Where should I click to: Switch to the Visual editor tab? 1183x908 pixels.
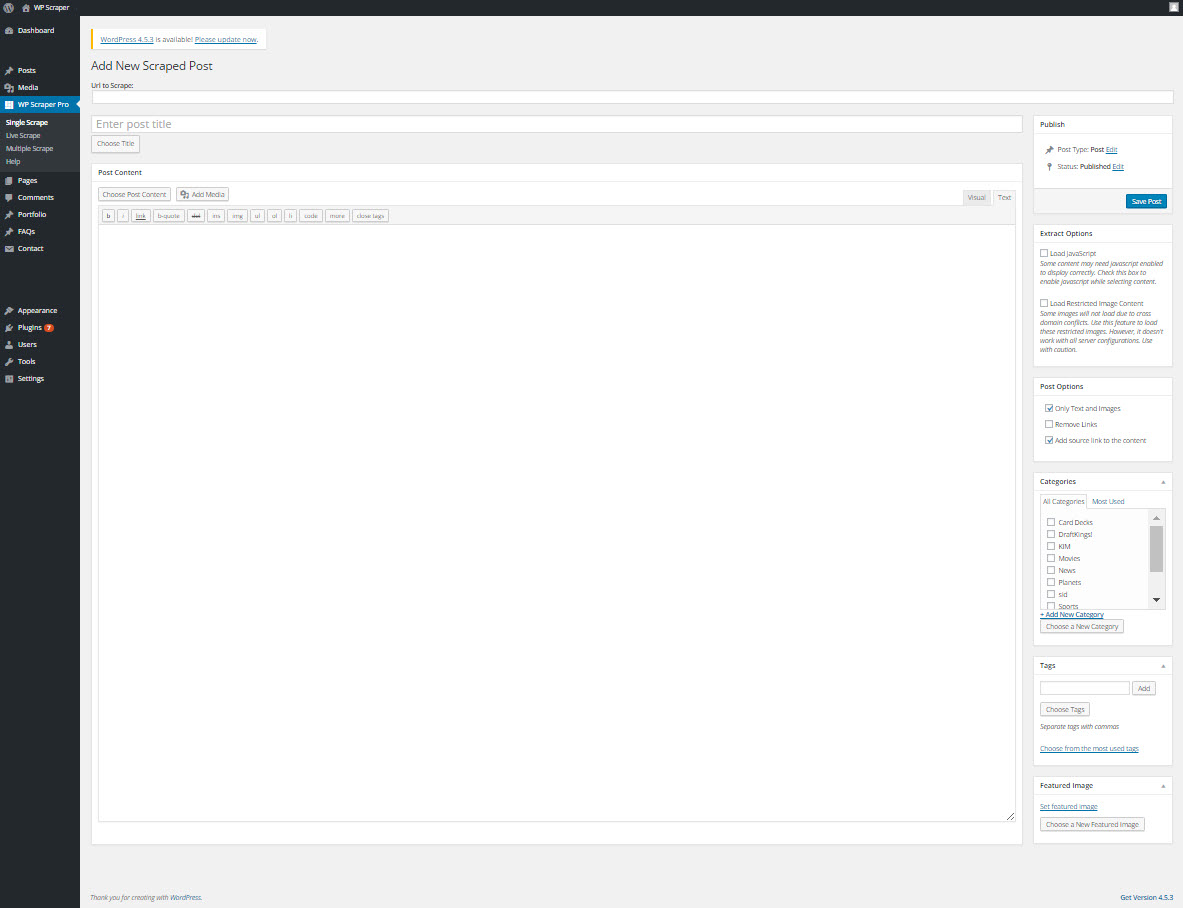976,198
